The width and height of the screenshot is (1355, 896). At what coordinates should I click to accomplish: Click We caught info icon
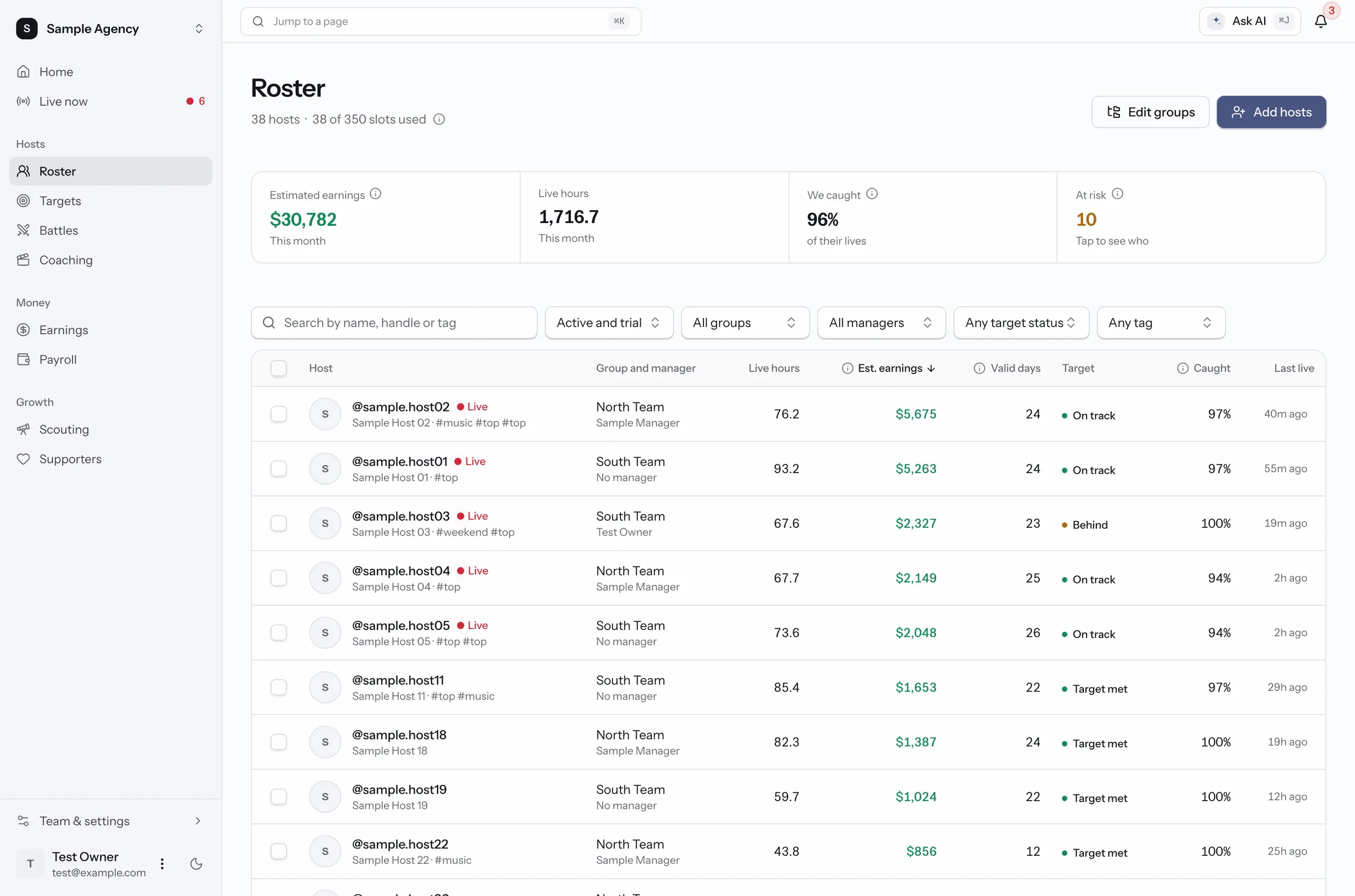click(x=872, y=194)
